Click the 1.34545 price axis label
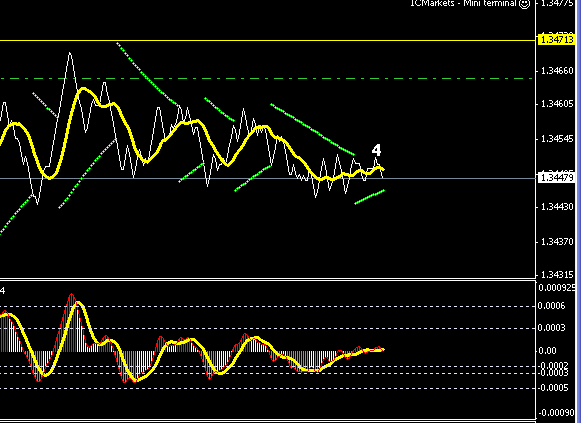This screenshot has width=581, height=423. pyautogui.click(x=557, y=139)
